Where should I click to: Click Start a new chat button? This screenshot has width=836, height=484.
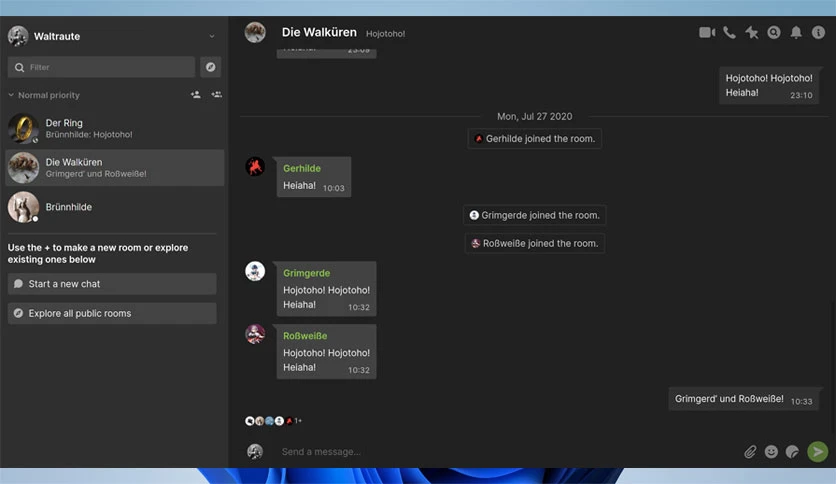tap(112, 284)
